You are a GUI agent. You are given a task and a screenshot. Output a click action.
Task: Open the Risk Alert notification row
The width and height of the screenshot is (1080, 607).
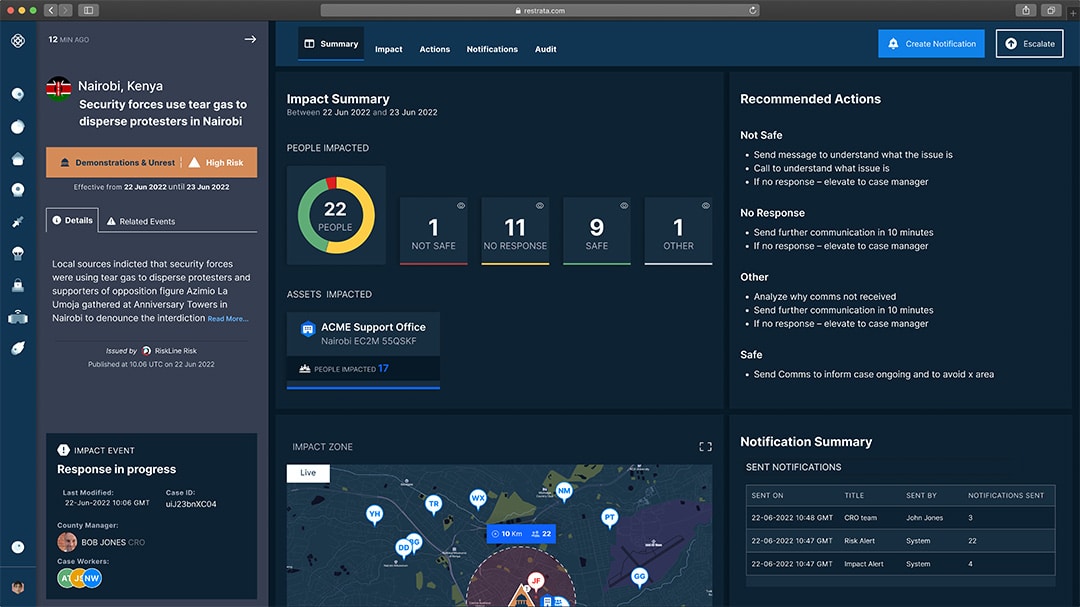pyautogui.click(x=900, y=541)
